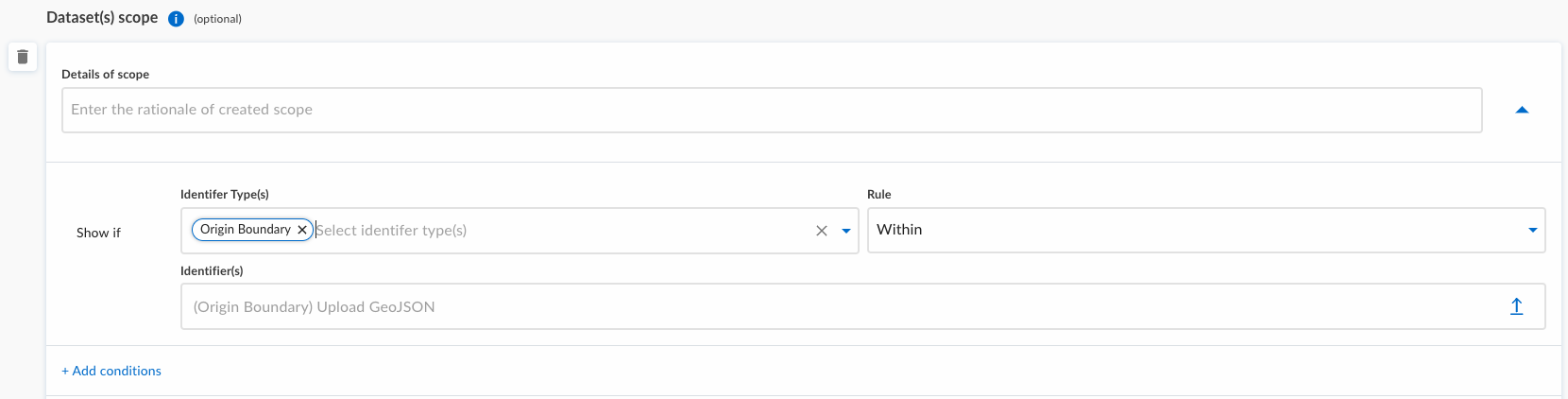Collapse the scope panel with the up arrow
This screenshot has width=1568, height=399.
[1522, 111]
